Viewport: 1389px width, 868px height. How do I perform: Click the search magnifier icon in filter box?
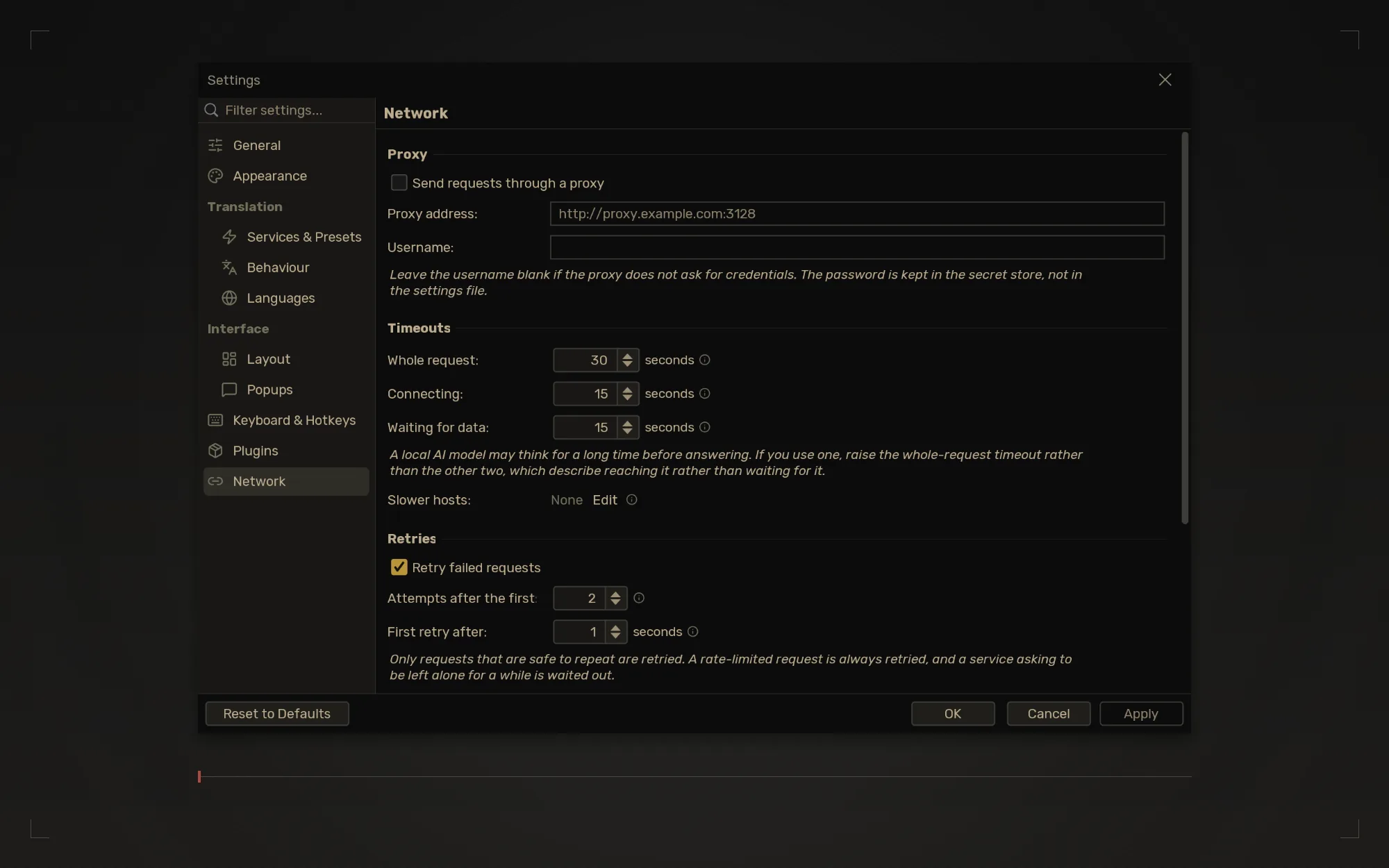tap(211, 110)
